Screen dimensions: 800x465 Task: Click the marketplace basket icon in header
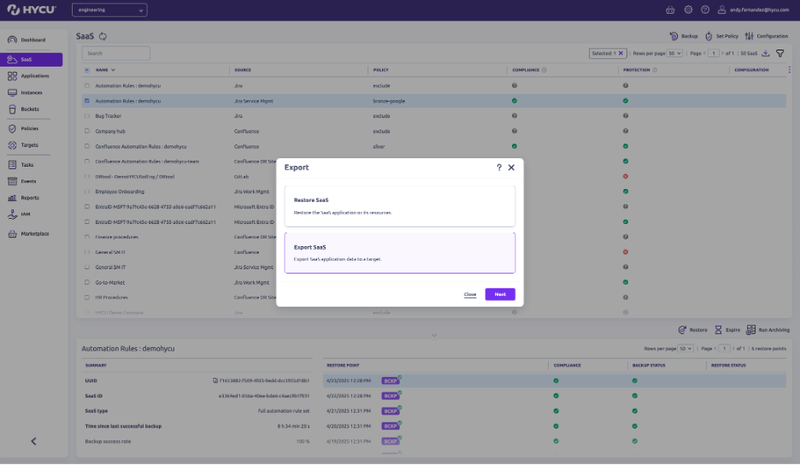pyautogui.click(x=670, y=10)
